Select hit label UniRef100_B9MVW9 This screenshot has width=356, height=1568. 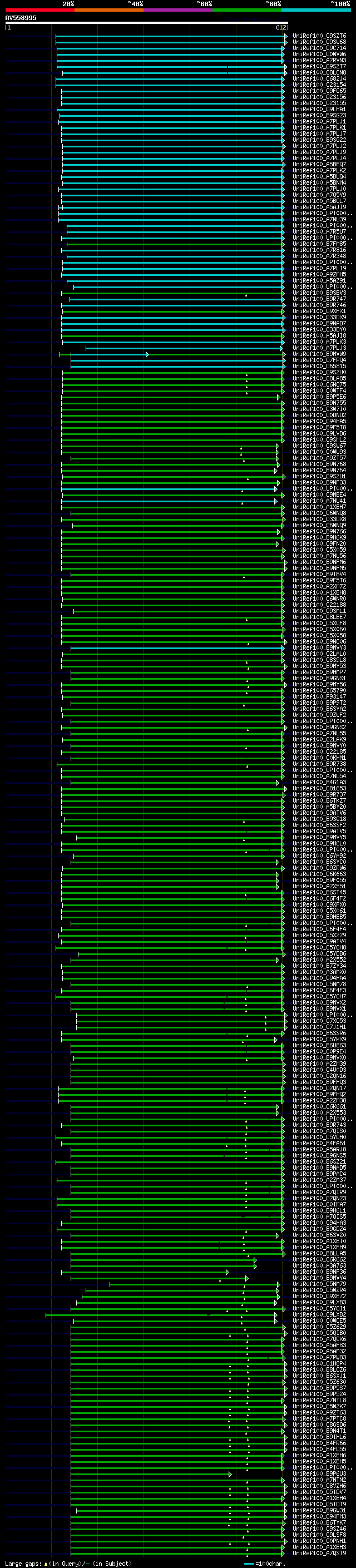click(319, 354)
